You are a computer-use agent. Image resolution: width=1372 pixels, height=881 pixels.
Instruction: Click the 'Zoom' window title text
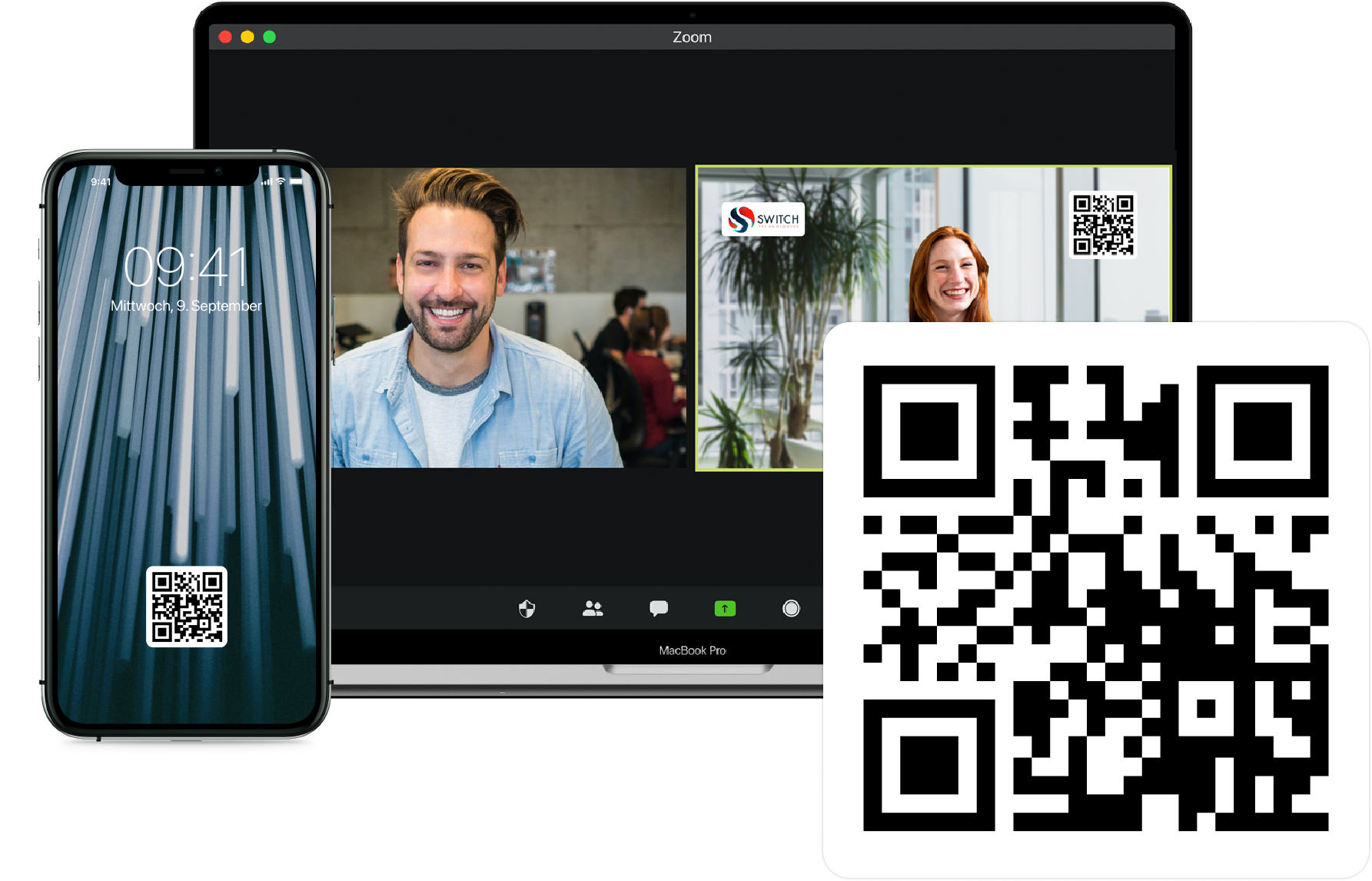pyautogui.click(x=692, y=37)
